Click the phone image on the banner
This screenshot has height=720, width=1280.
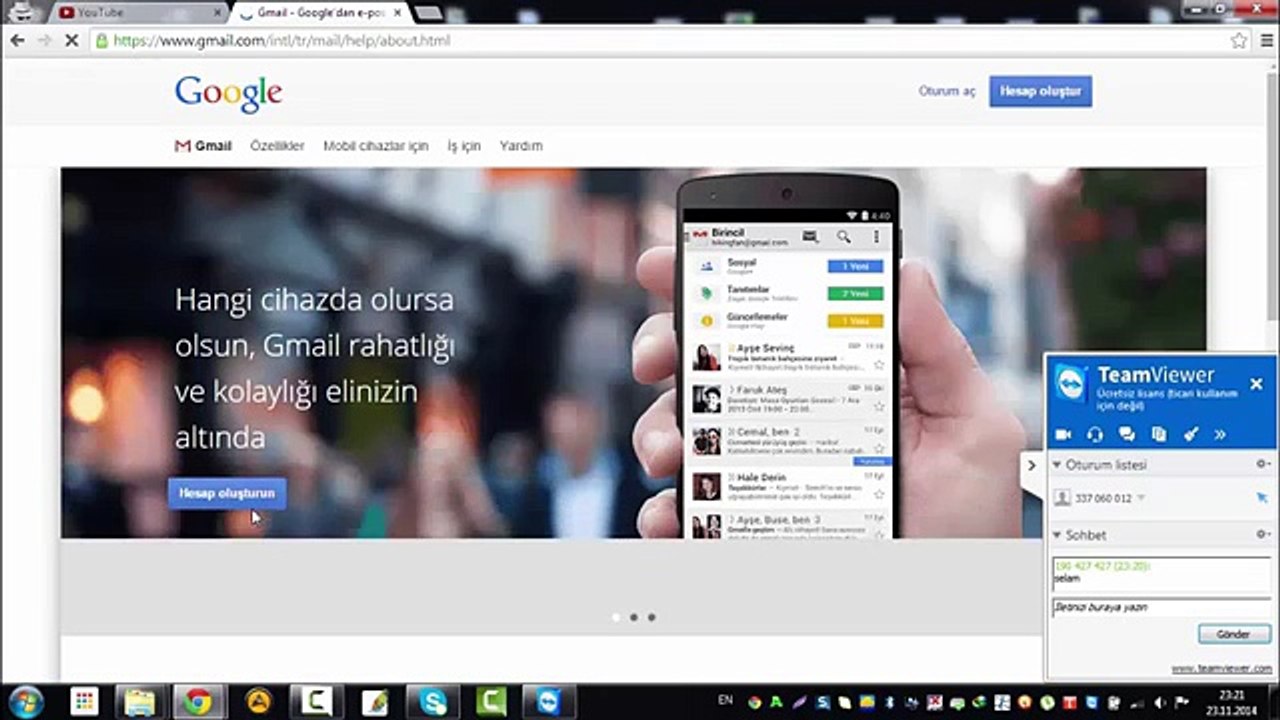pyautogui.click(x=788, y=355)
